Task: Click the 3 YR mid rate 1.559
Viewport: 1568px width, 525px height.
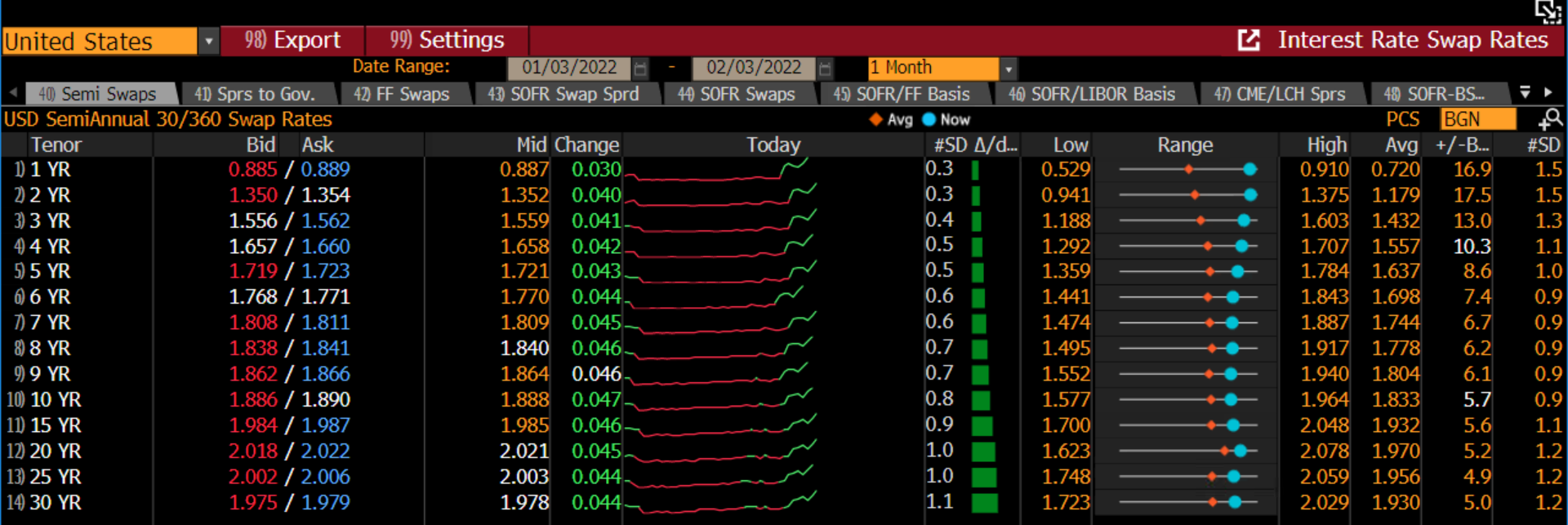Action: pyautogui.click(x=524, y=221)
